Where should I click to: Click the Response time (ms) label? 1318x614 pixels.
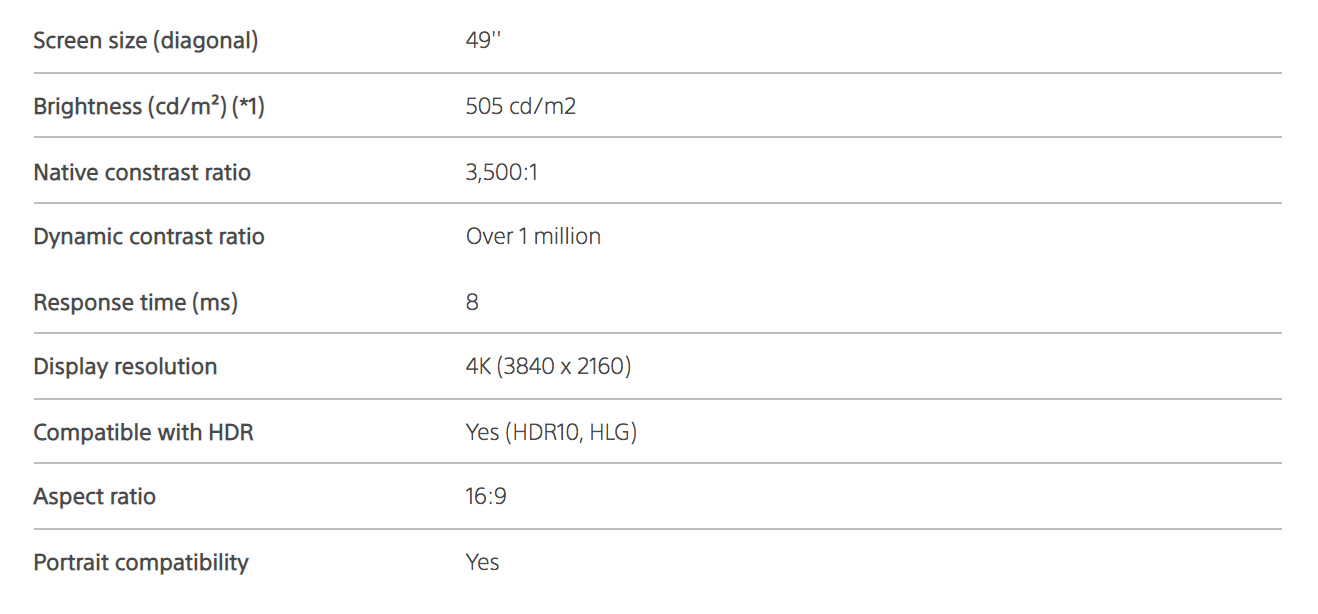[136, 302]
